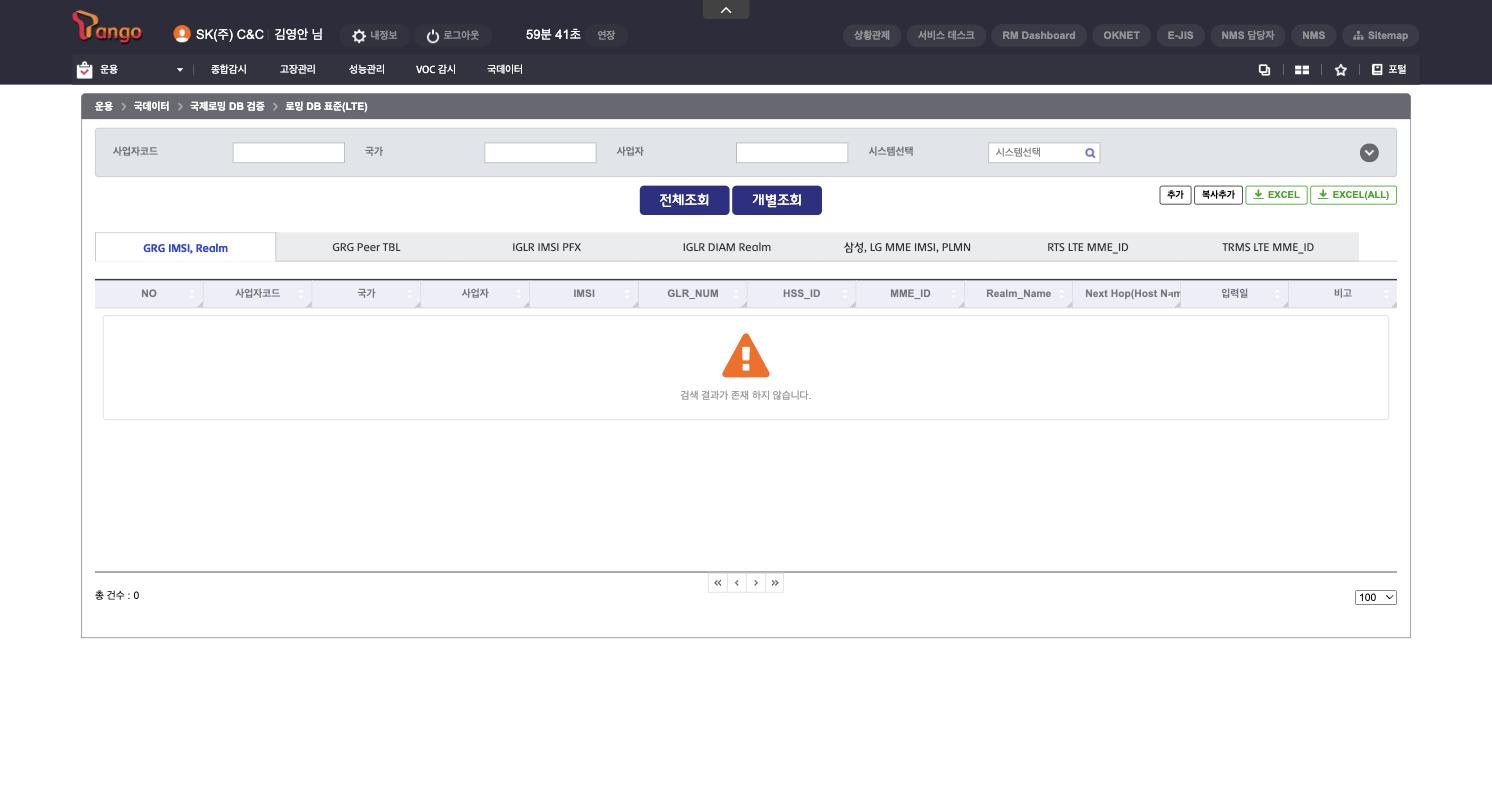Go to the first page of results

pyautogui.click(x=717, y=583)
